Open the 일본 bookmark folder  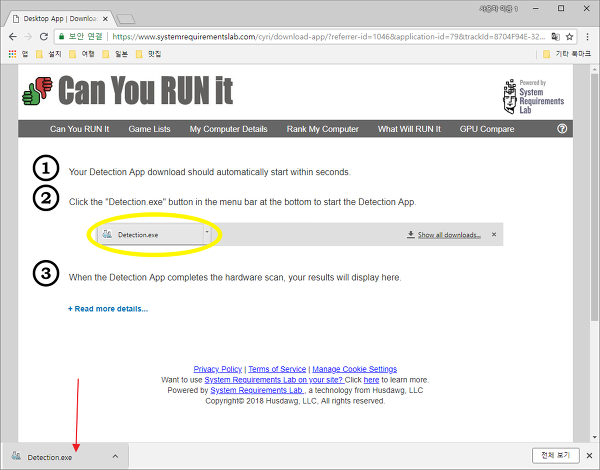click(x=115, y=54)
